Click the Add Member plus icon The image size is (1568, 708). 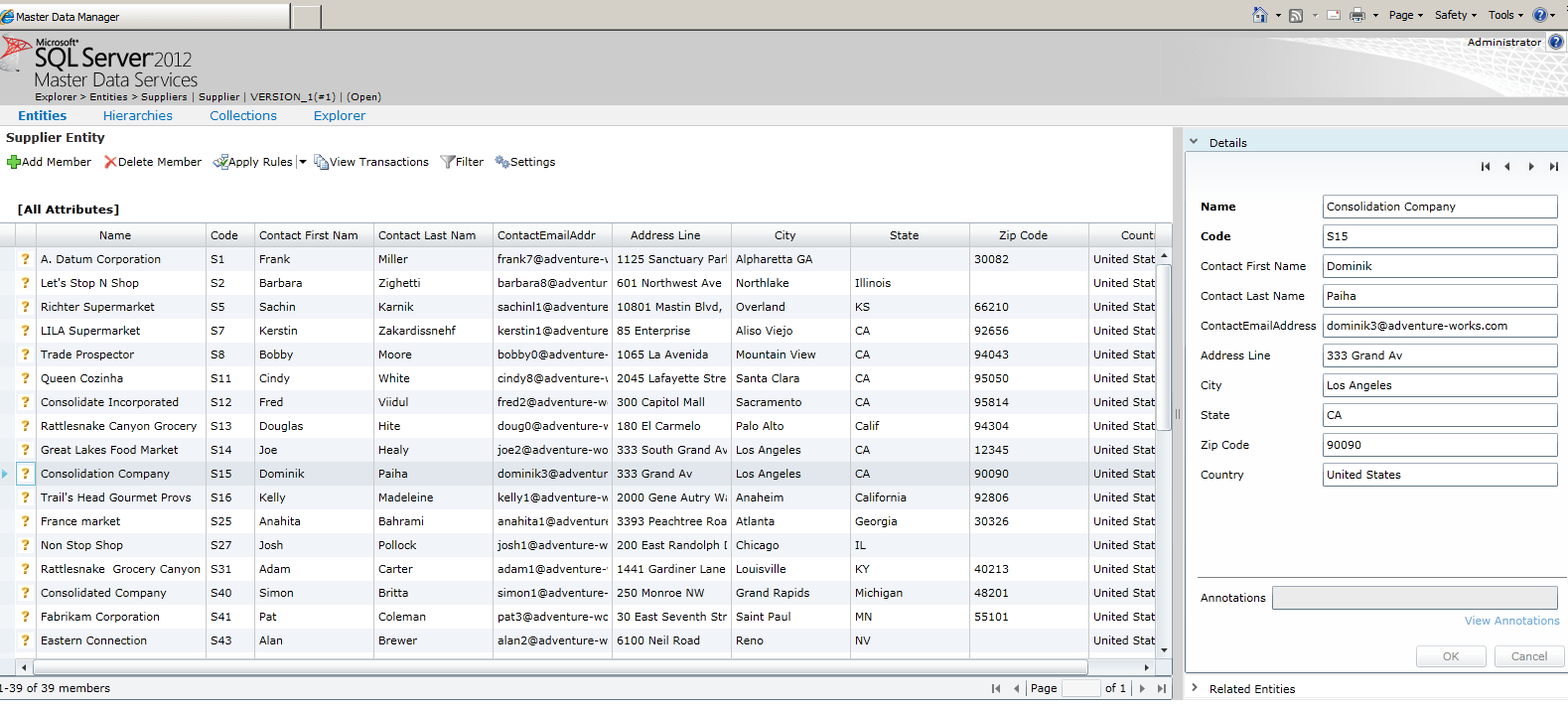14,162
